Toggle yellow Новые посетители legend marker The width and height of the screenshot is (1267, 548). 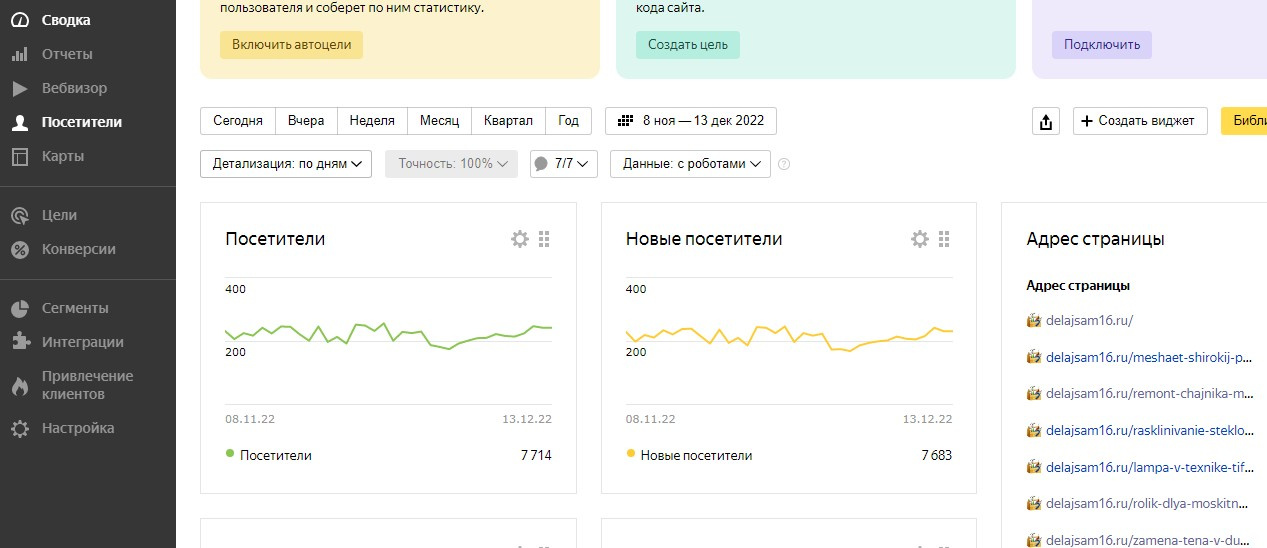point(630,454)
